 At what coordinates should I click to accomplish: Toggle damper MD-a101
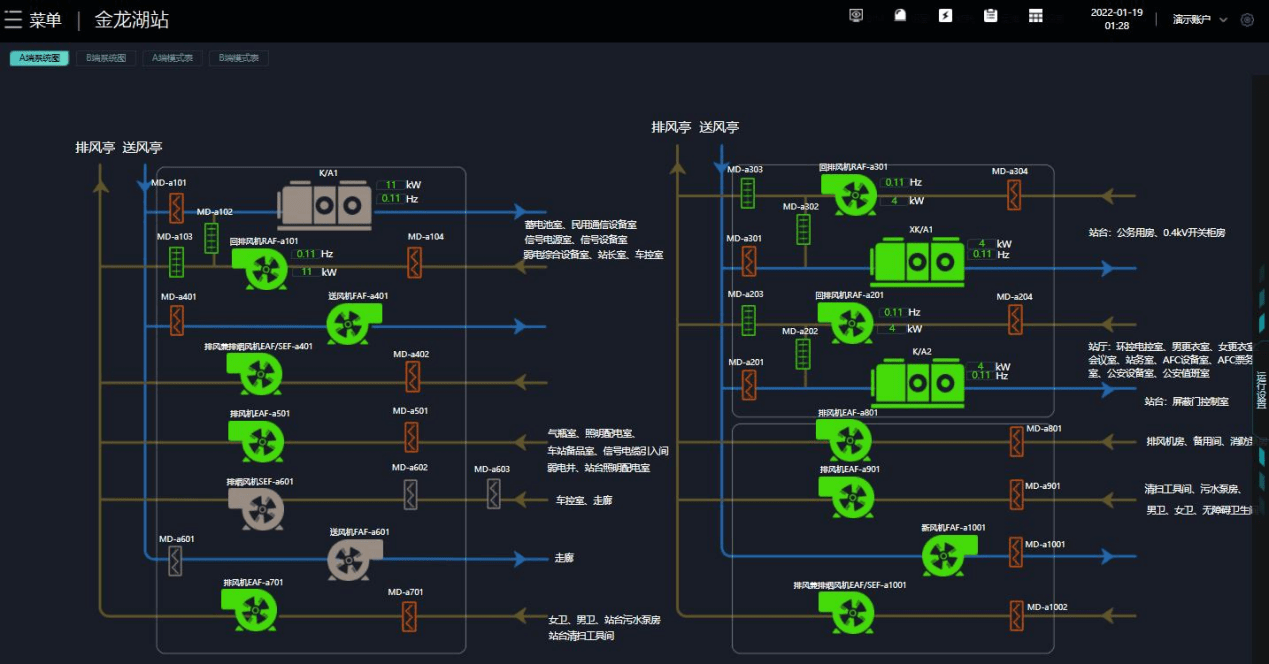click(176, 208)
